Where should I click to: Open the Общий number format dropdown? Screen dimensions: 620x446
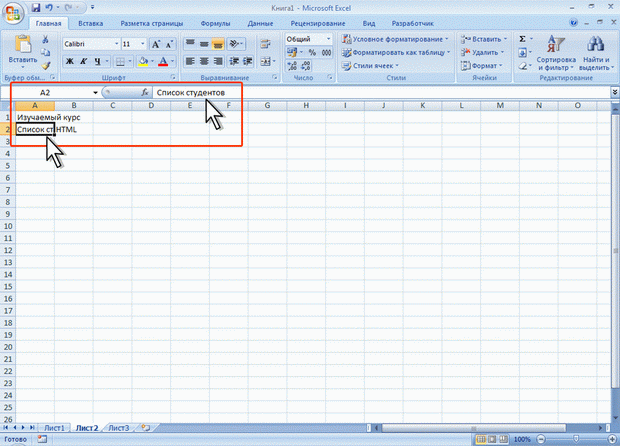[328, 39]
